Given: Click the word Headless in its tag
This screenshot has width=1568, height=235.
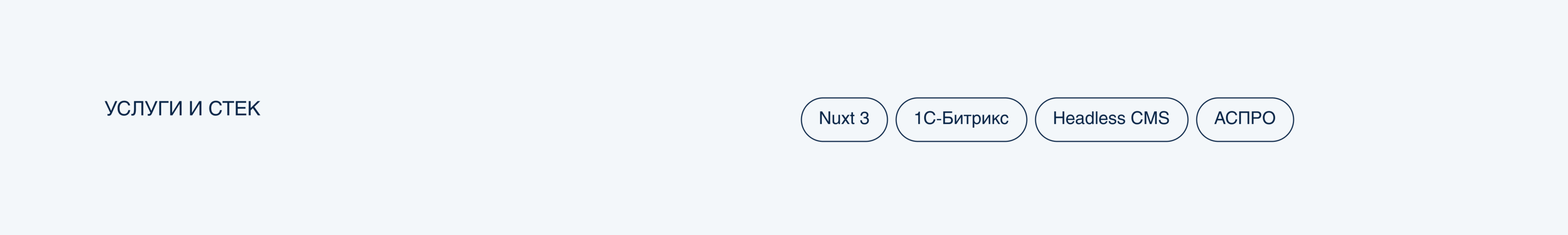Looking at the screenshot, I should tap(1089, 118).
